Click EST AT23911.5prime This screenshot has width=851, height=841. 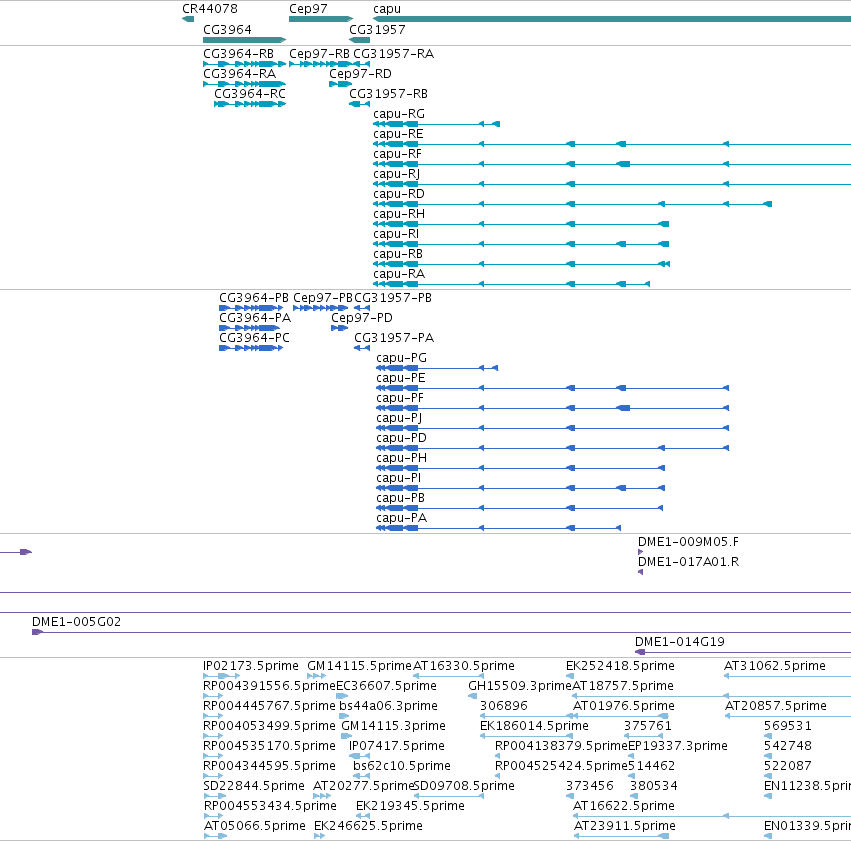(x=621, y=837)
